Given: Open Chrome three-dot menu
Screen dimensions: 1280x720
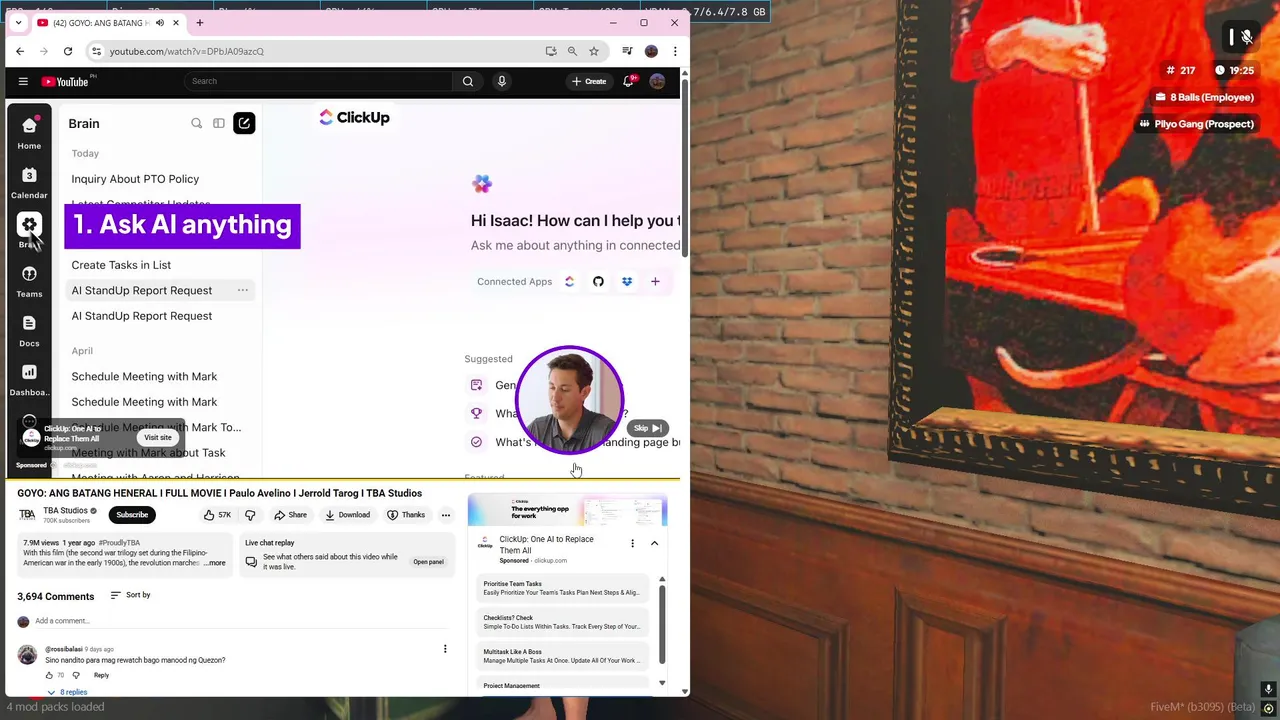Looking at the screenshot, I should click(675, 51).
